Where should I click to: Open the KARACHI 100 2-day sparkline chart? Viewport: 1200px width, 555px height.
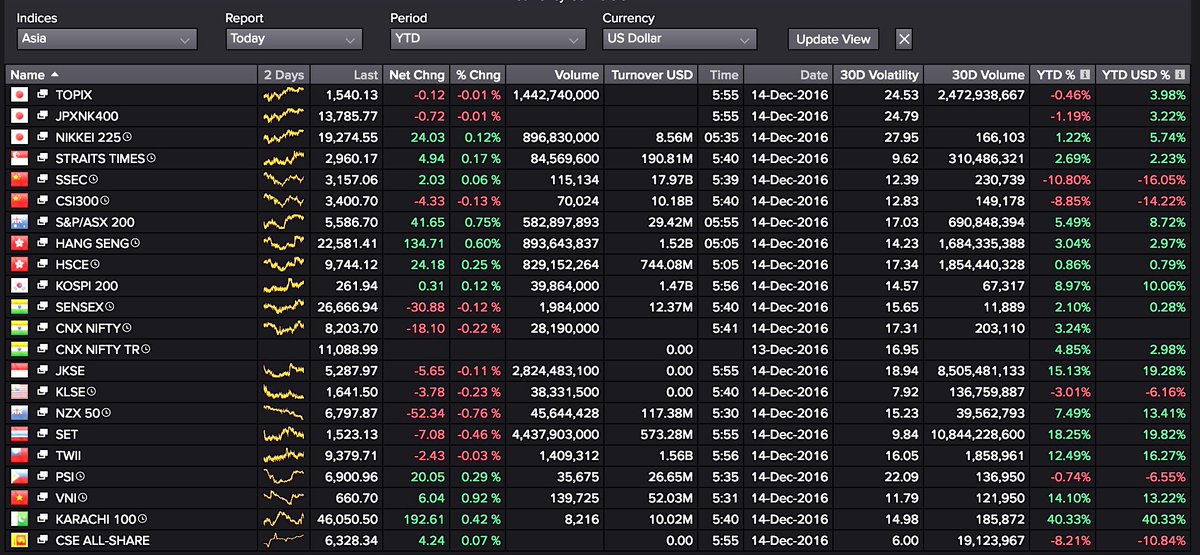[283, 519]
